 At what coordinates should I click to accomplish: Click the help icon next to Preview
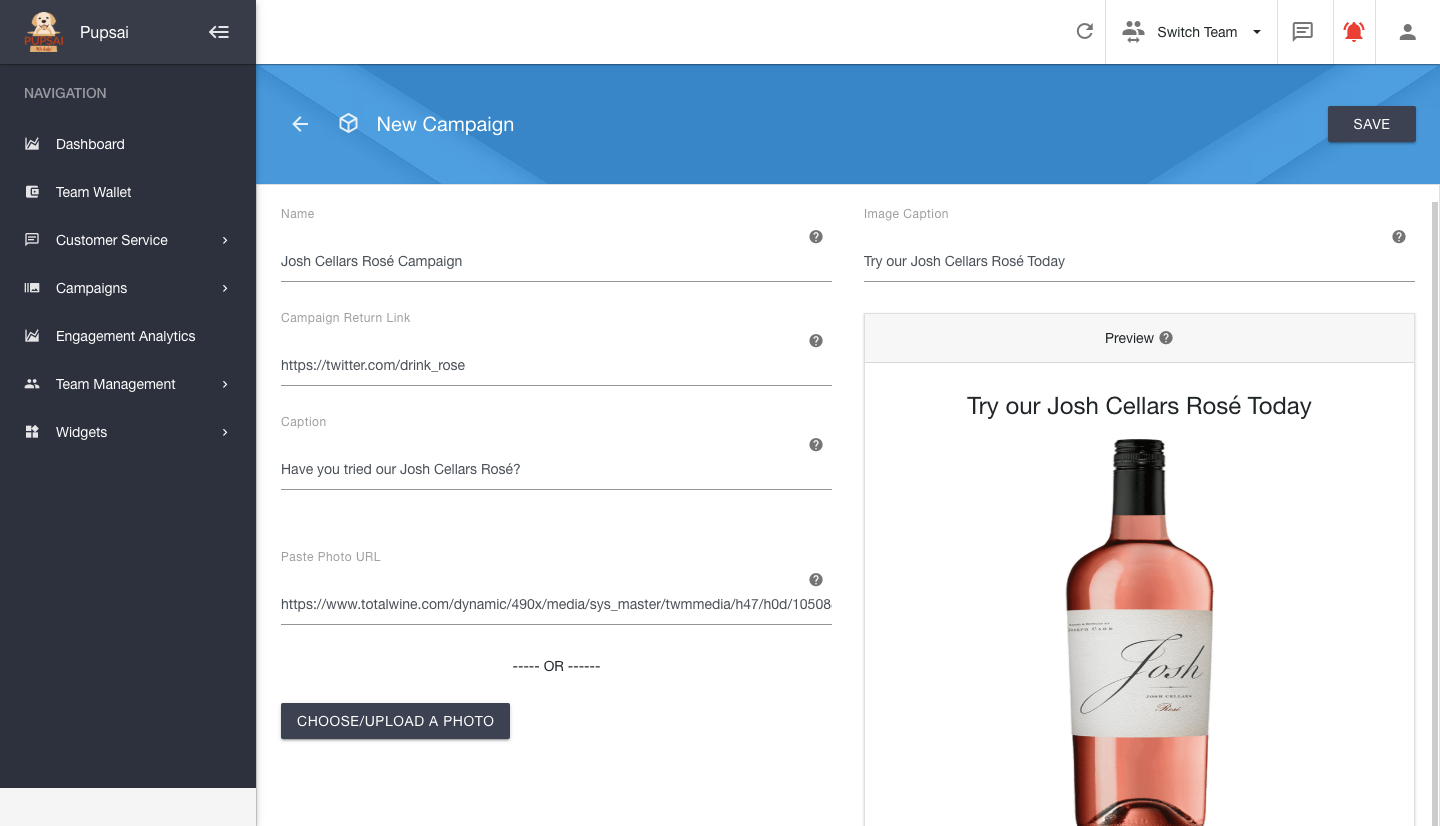tap(1166, 338)
